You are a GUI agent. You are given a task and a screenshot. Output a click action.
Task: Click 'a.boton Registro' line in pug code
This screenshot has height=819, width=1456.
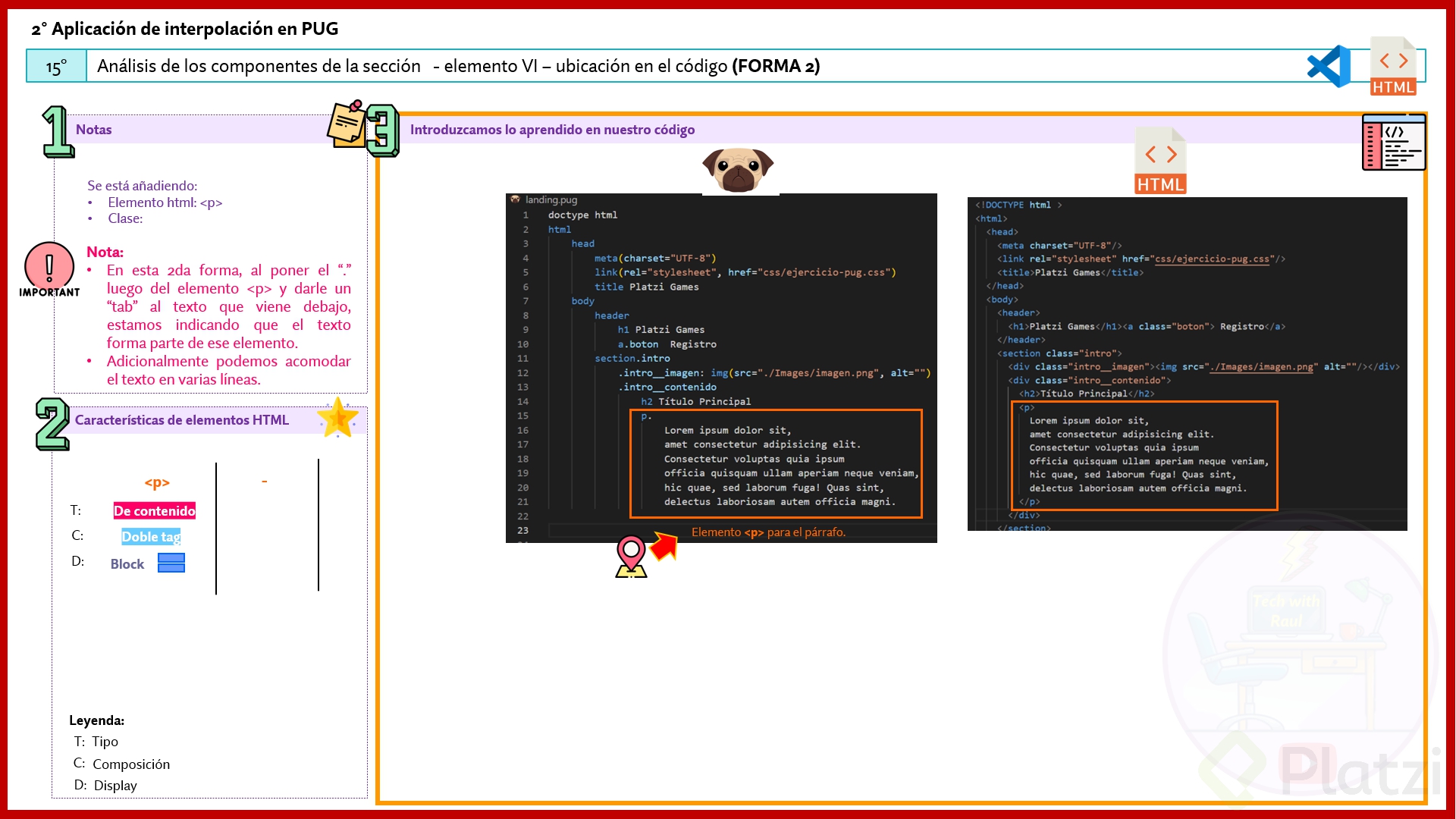667,344
